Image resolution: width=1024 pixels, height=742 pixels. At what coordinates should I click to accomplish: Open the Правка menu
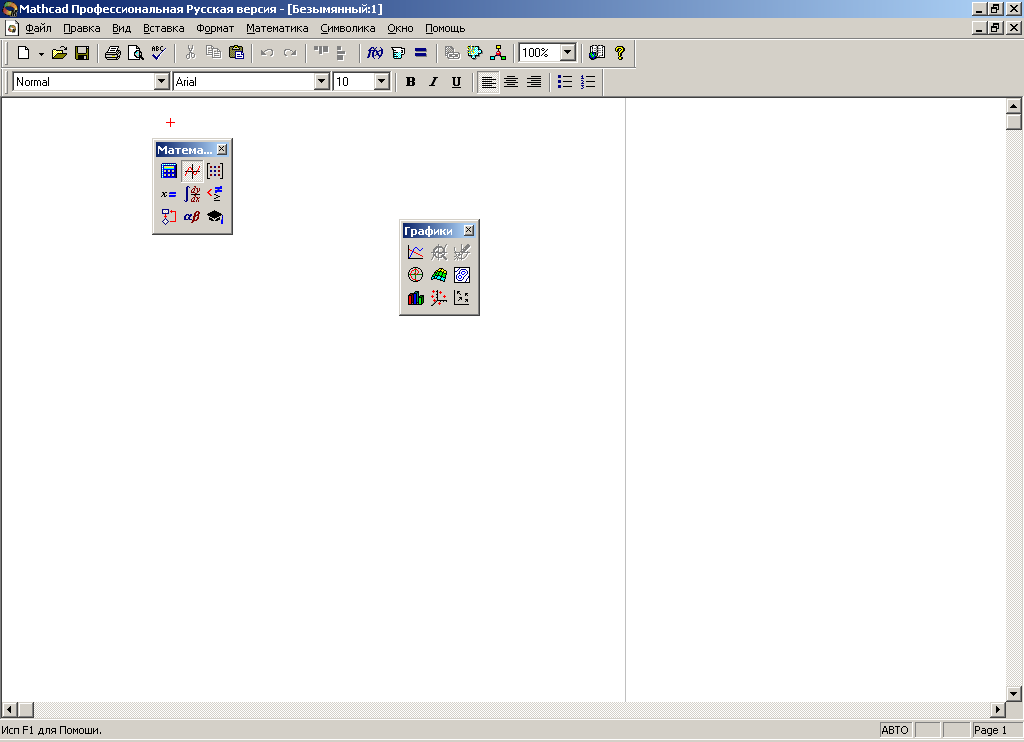tap(82, 28)
